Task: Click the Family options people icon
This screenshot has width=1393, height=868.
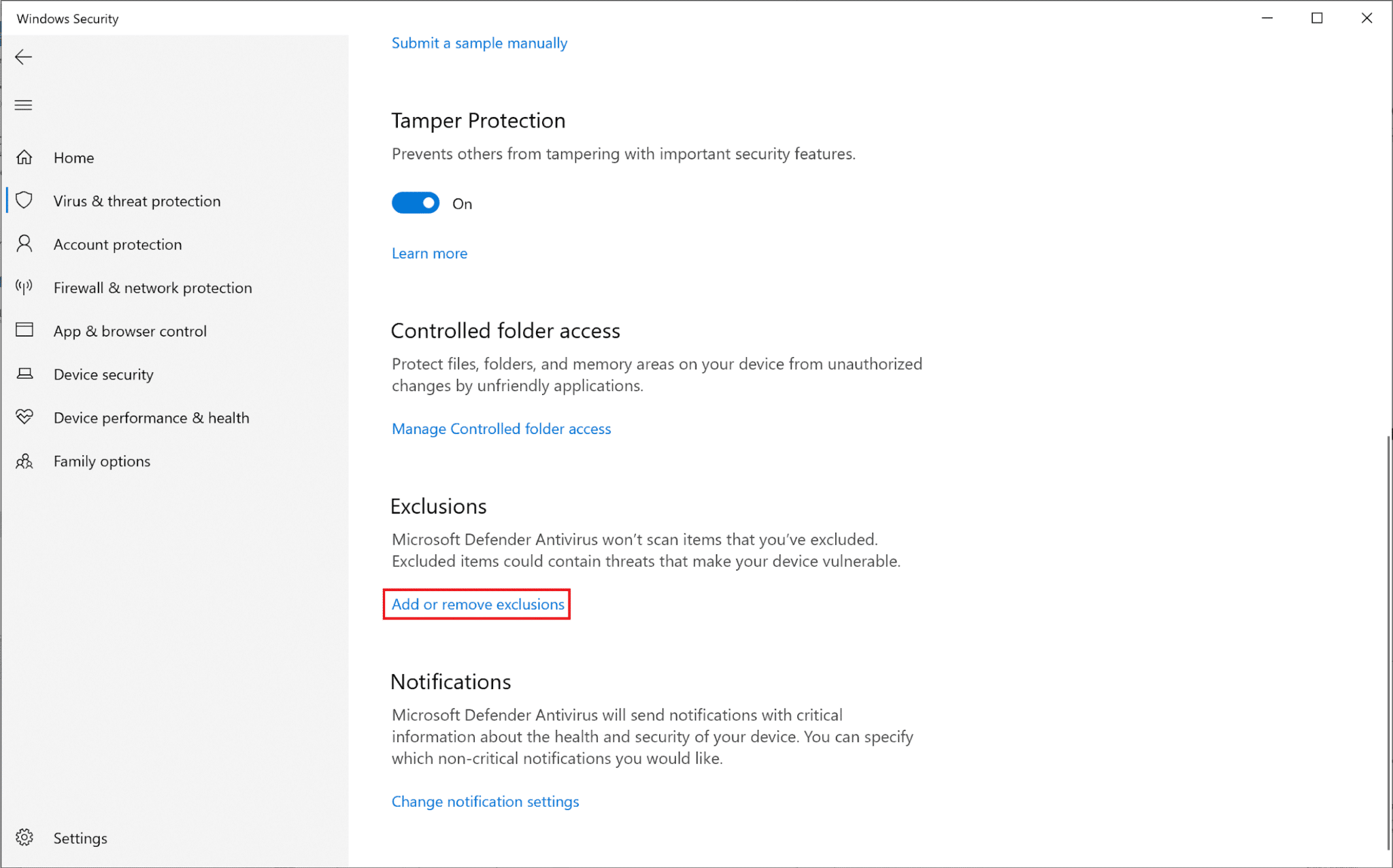Action: pyautogui.click(x=24, y=461)
